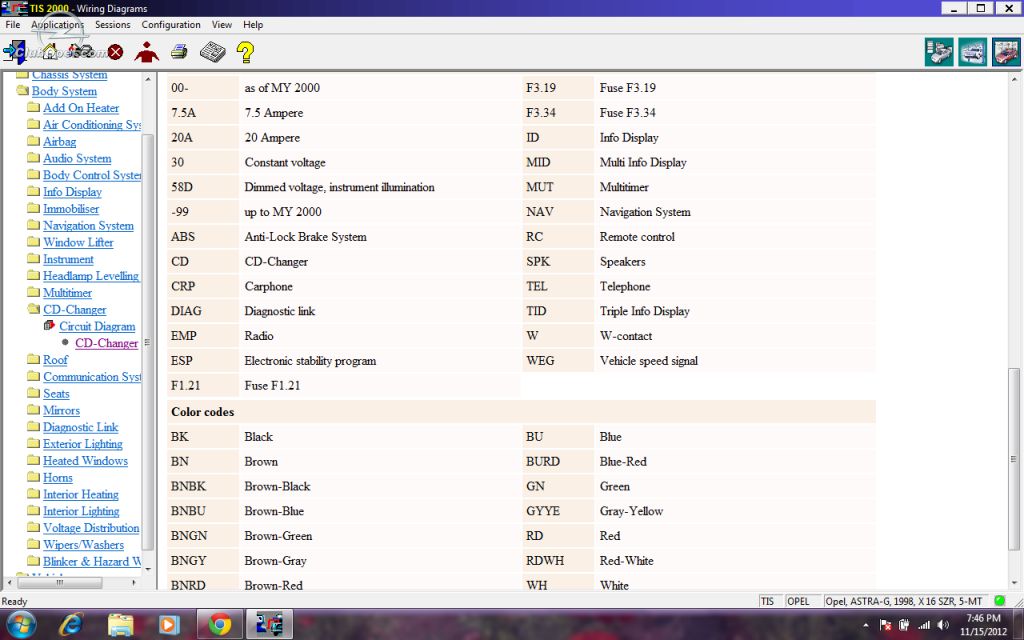Click the 'Electronic stability program' cell
The width and height of the screenshot is (1024, 640).
pyautogui.click(x=379, y=360)
